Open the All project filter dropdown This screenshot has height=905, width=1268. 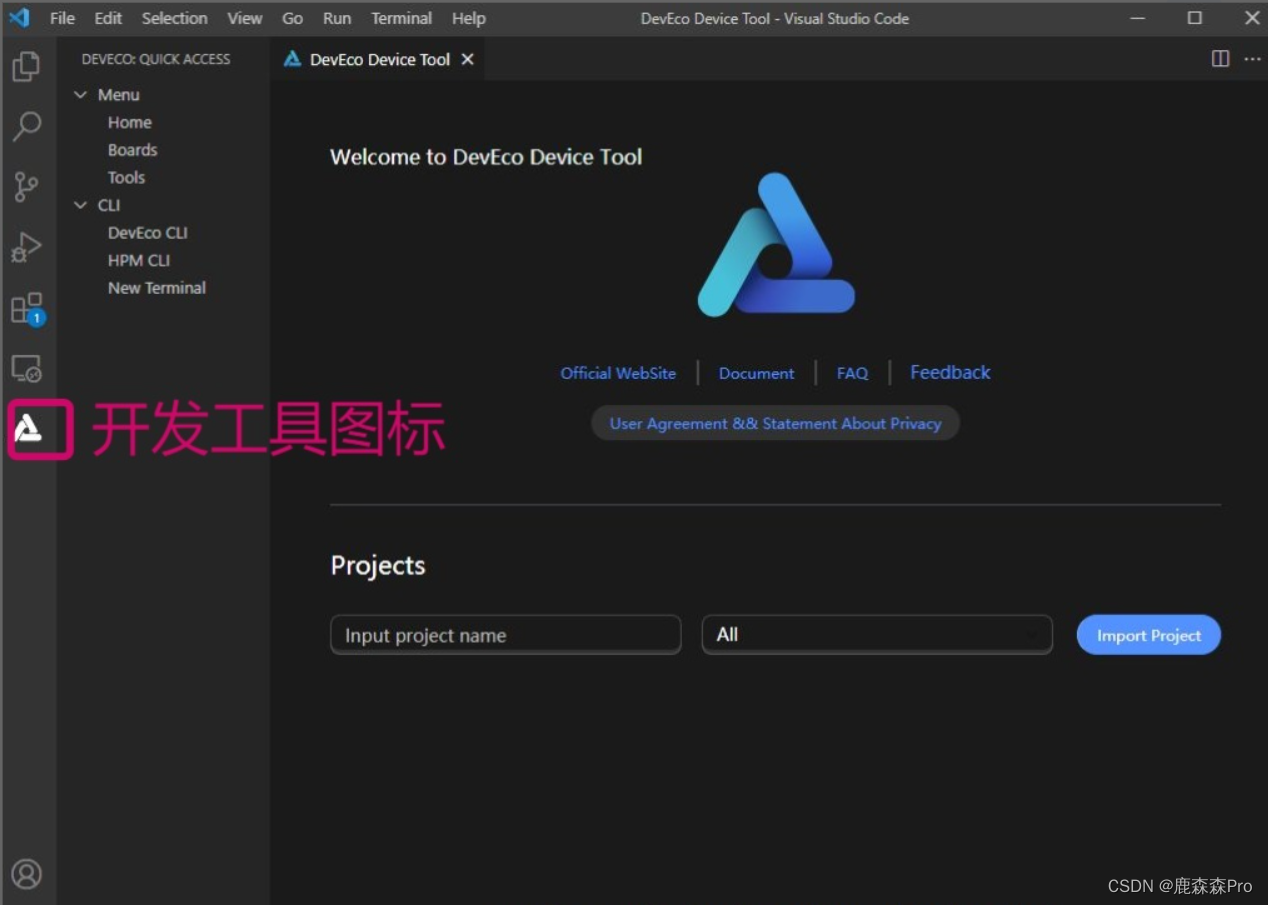(877, 635)
